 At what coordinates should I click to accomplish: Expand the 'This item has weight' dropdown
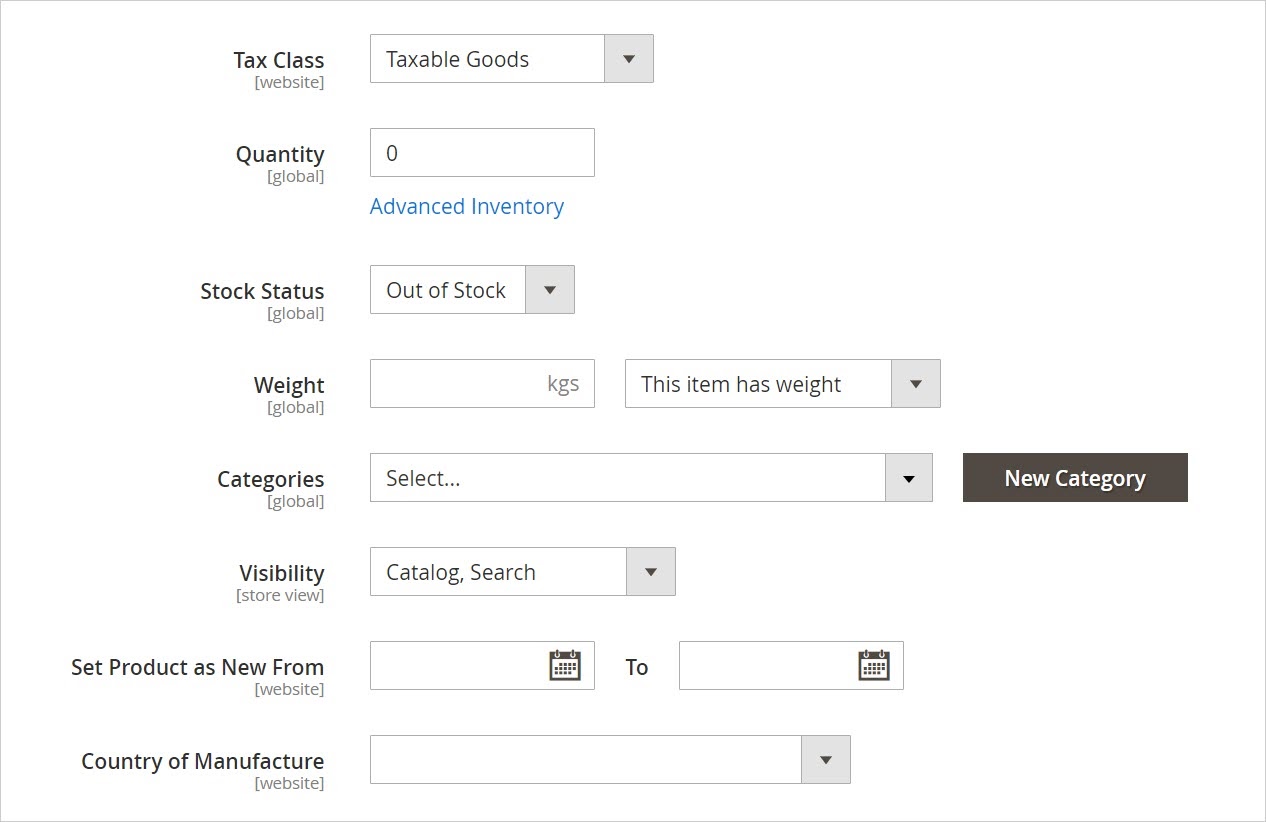coord(915,384)
